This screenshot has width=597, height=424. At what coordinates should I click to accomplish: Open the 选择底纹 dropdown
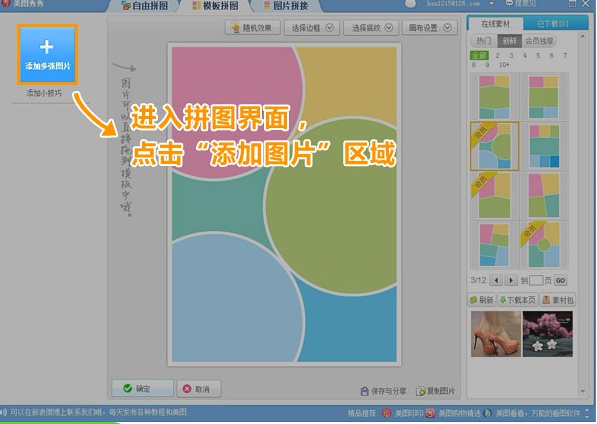pyautogui.click(x=371, y=28)
